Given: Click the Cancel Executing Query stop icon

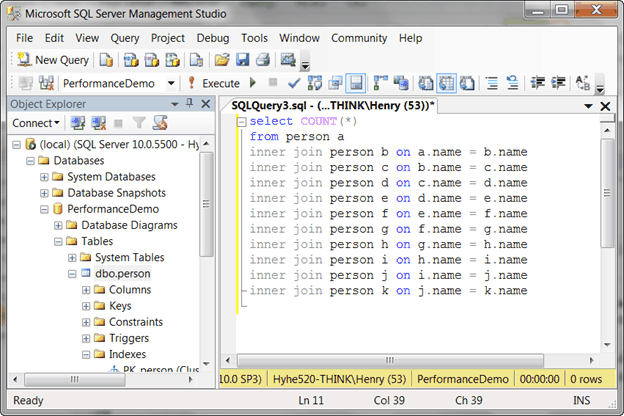Looking at the screenshot, I should pyautogui.click(x=273, y=82).
